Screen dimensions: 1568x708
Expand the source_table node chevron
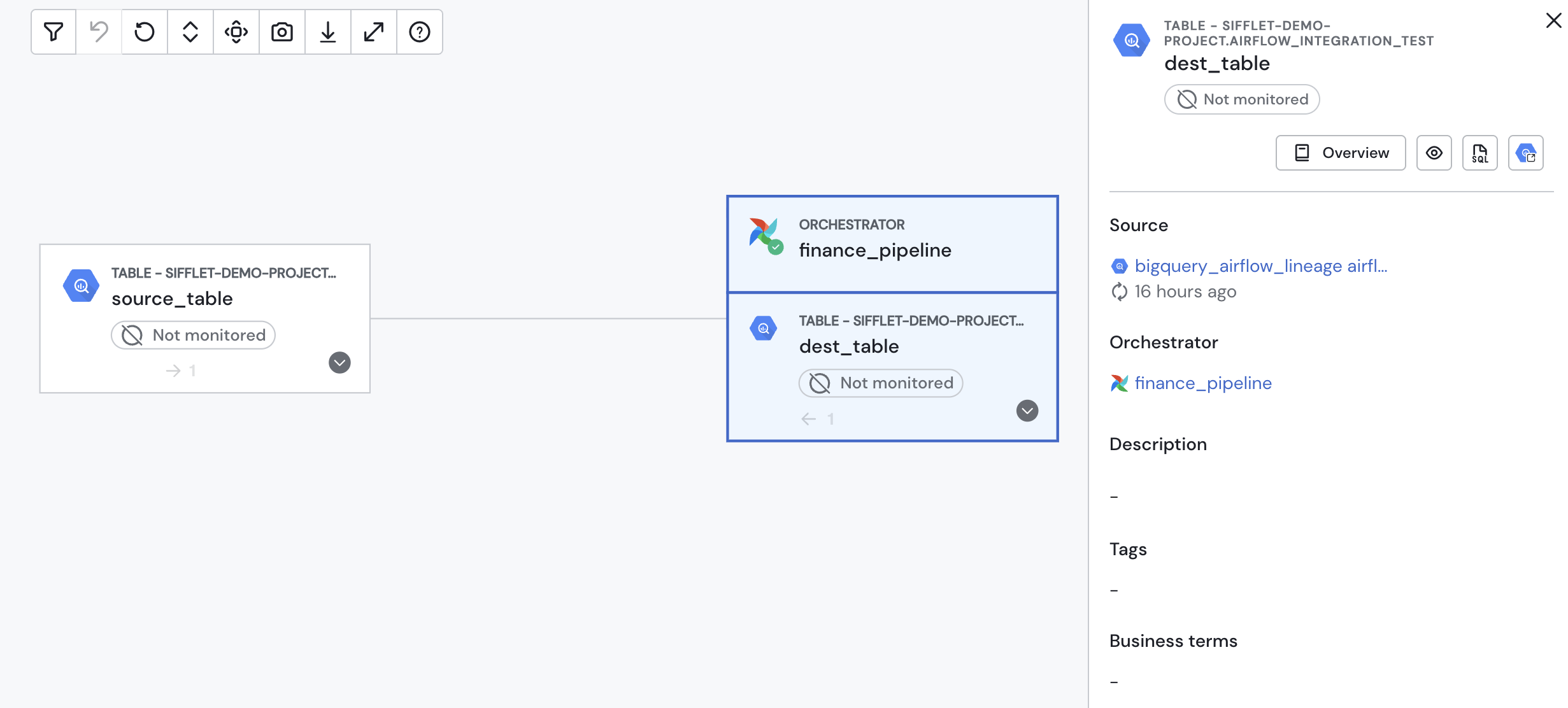point(339,362)
